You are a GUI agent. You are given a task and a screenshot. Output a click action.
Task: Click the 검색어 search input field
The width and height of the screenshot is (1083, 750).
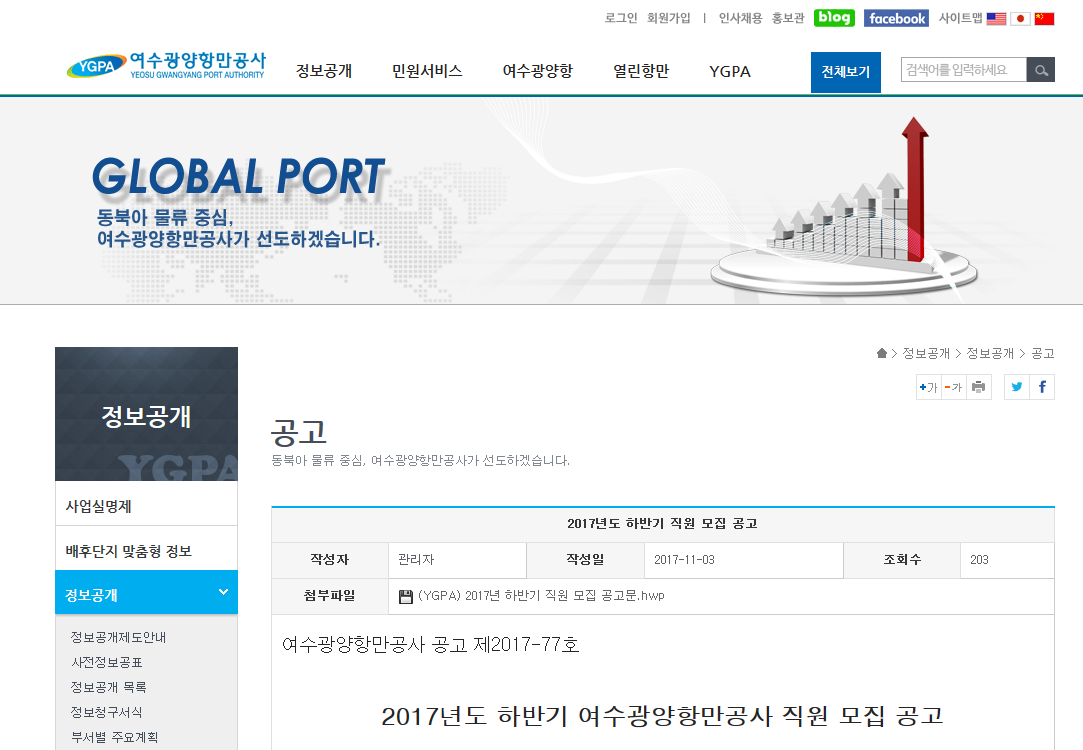pos(963,70)
